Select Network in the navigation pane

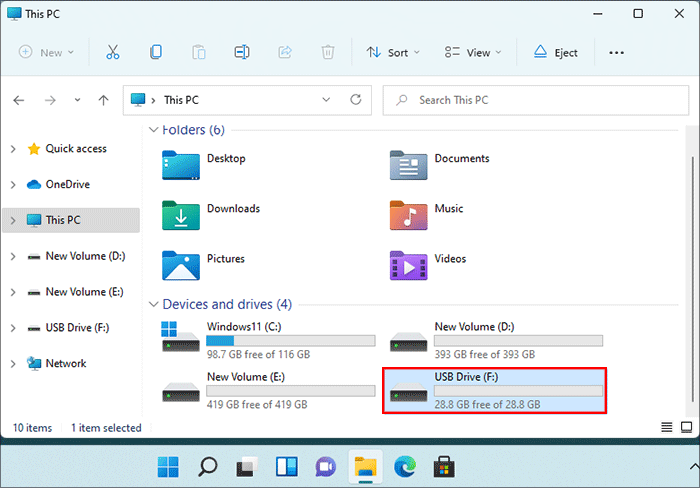[66, 364]
